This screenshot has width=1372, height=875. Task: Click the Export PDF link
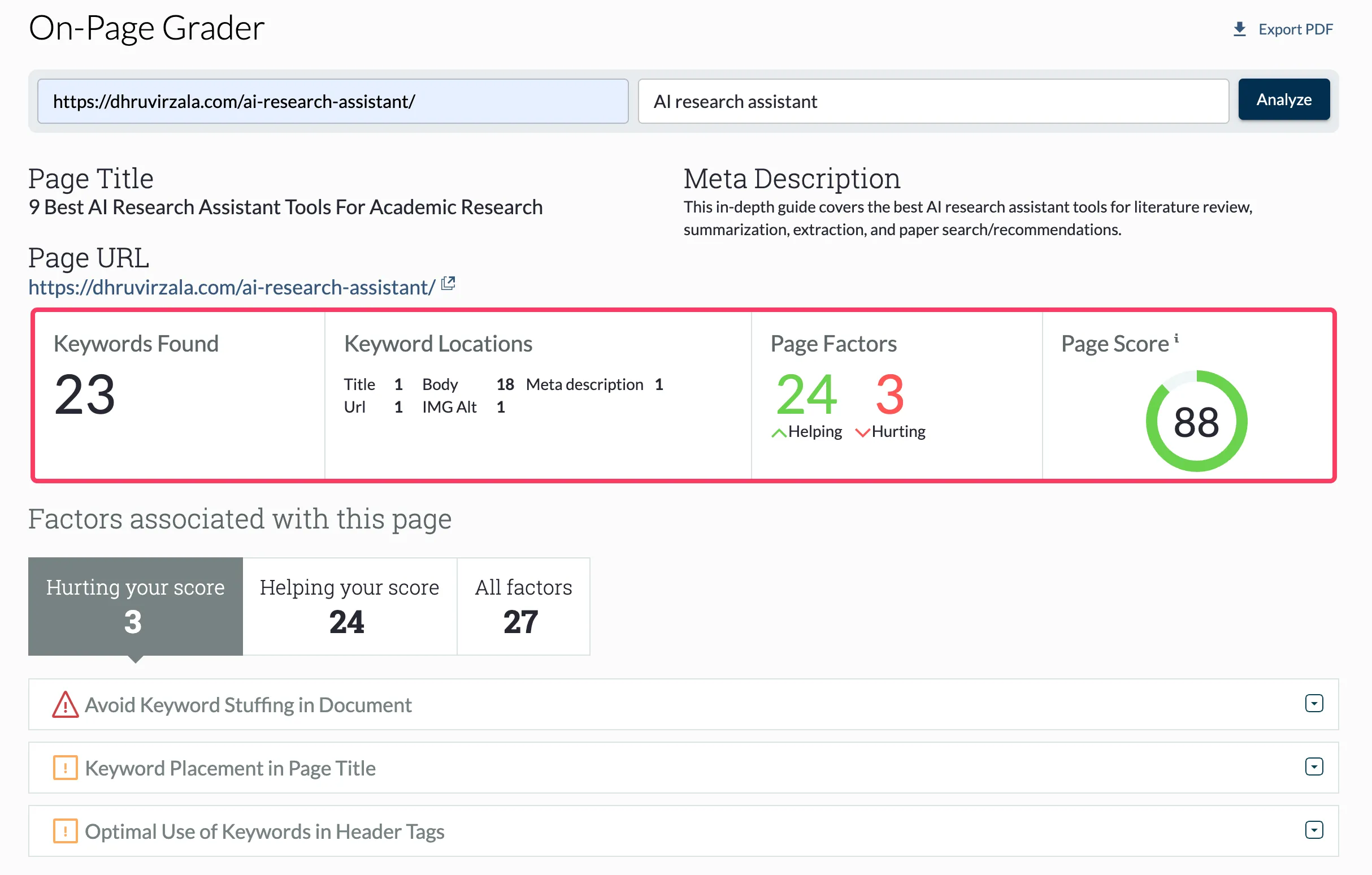(1283, 29)
